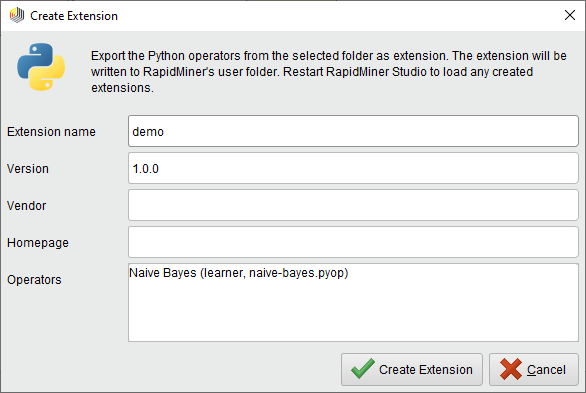Click the RapidMiner icon in title bar

pos(17,15)
